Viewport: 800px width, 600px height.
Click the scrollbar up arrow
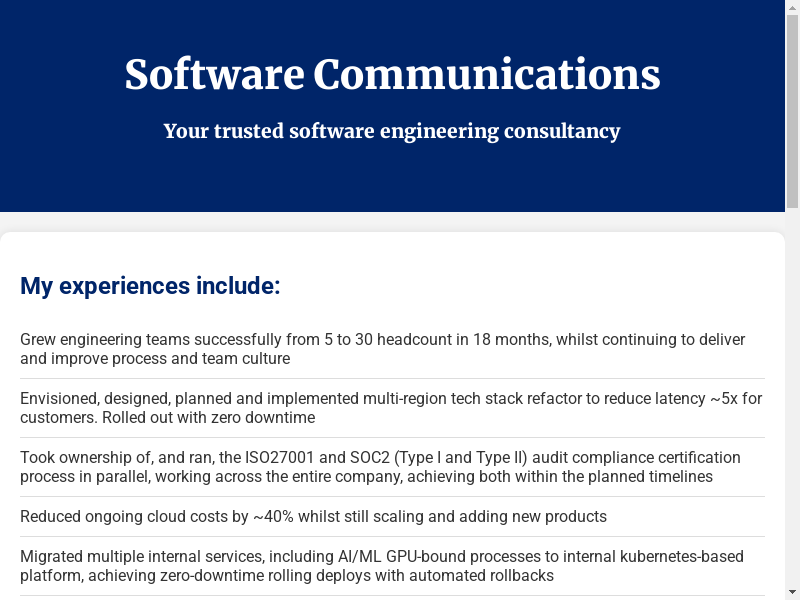792,7
